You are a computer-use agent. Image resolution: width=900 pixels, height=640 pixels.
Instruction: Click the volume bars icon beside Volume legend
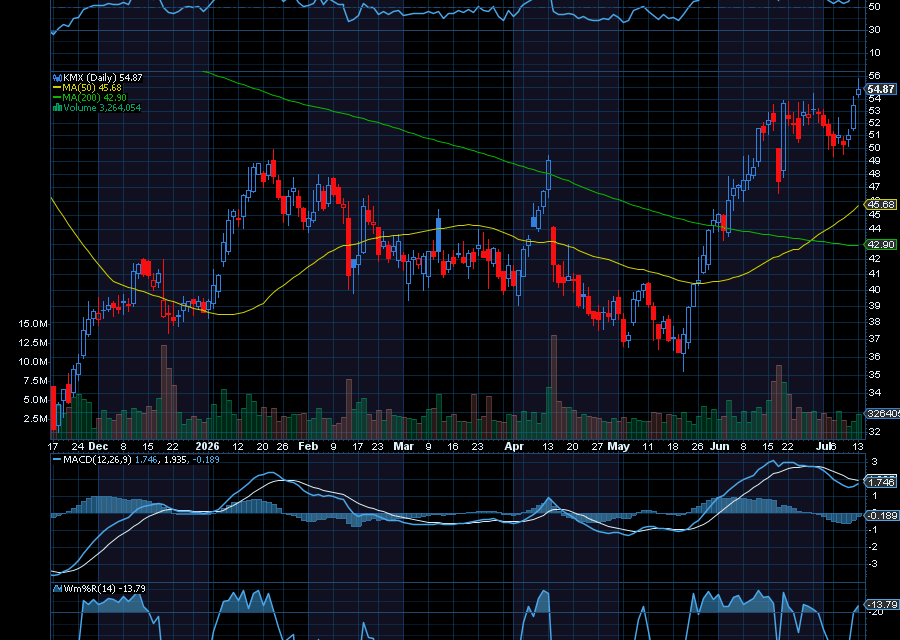pyautogui.click(x=57, y=107)
